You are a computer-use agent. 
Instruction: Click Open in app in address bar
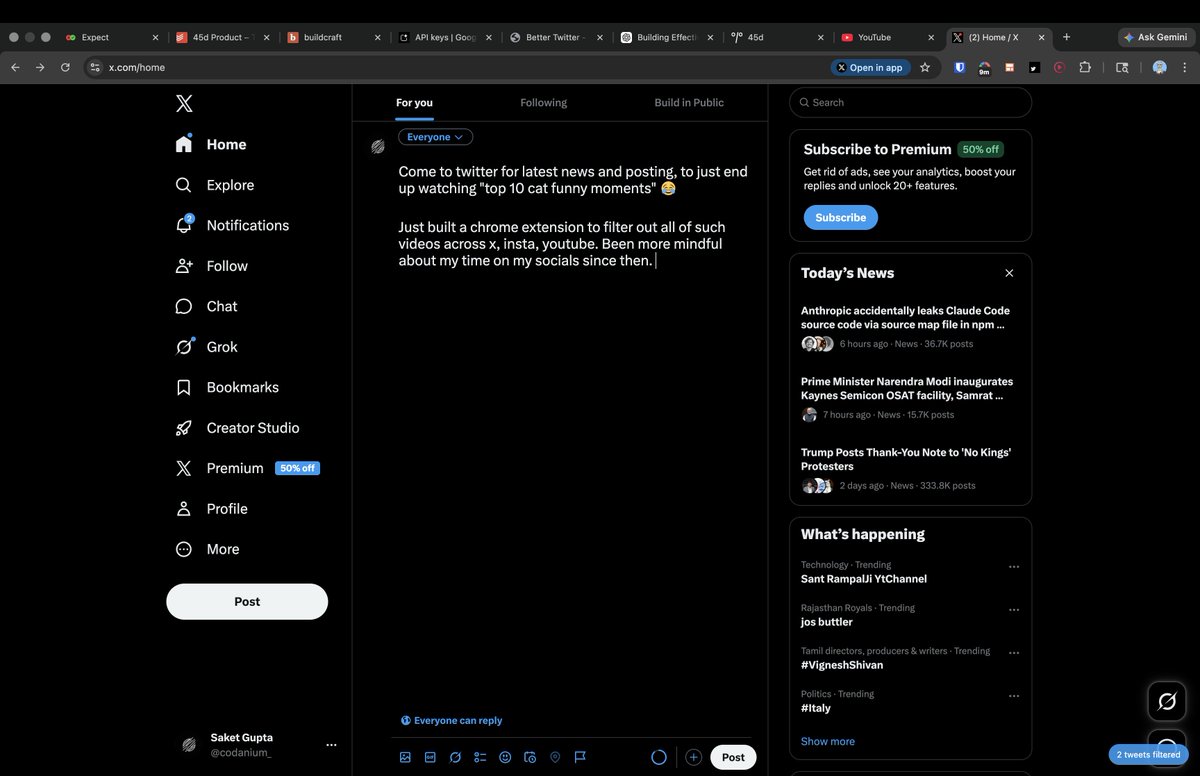point(870,67)
